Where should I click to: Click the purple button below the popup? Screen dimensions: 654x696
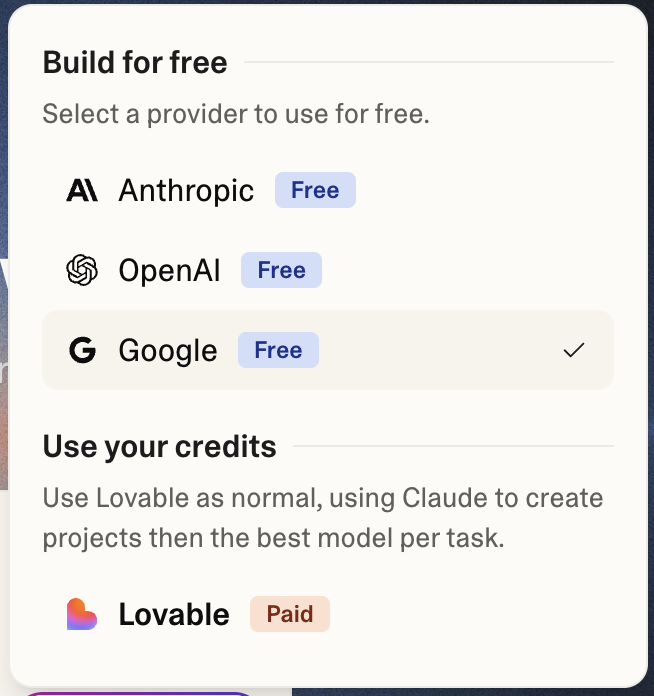click(x=140, y=692)
